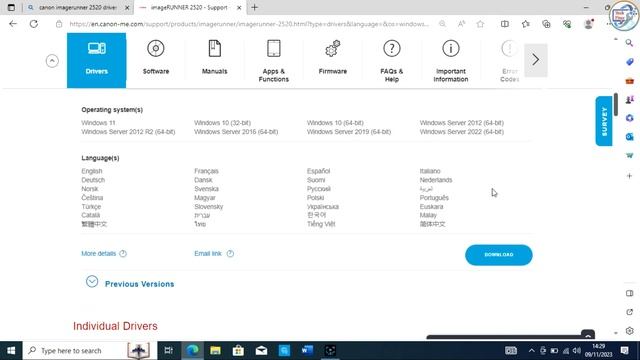The image size is (640, 360).
Task: Click 'Windows 10 (64-bit)' text
Action: point(335,123)
